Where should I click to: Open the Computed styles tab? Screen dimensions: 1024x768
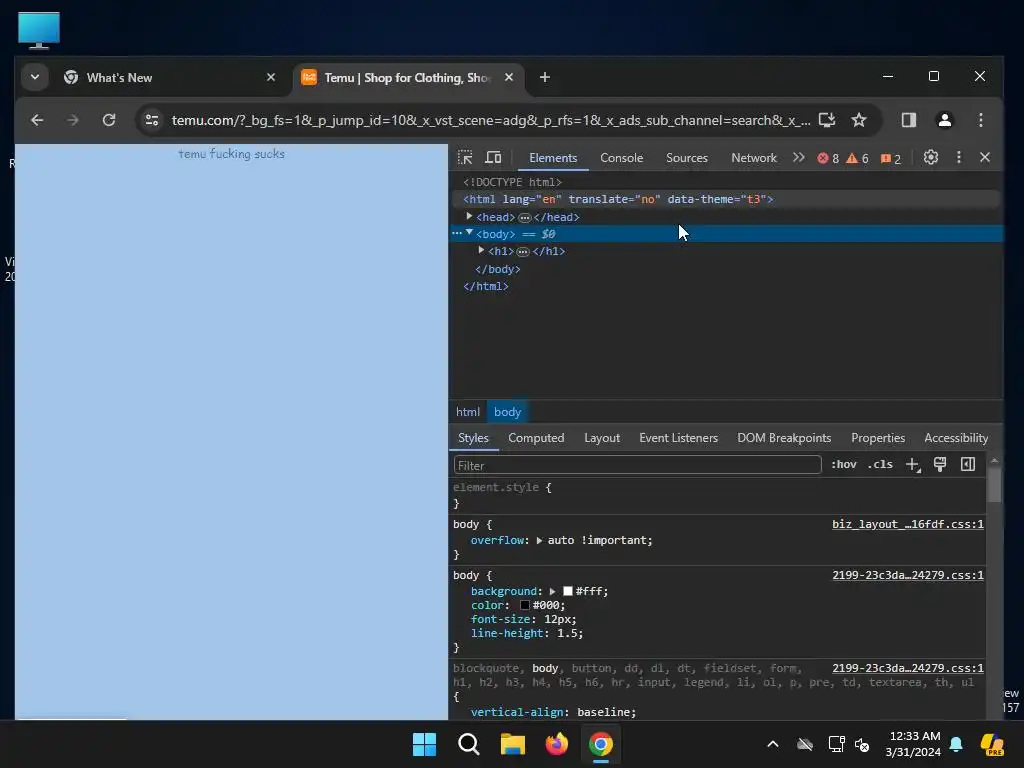click(536, 438)
